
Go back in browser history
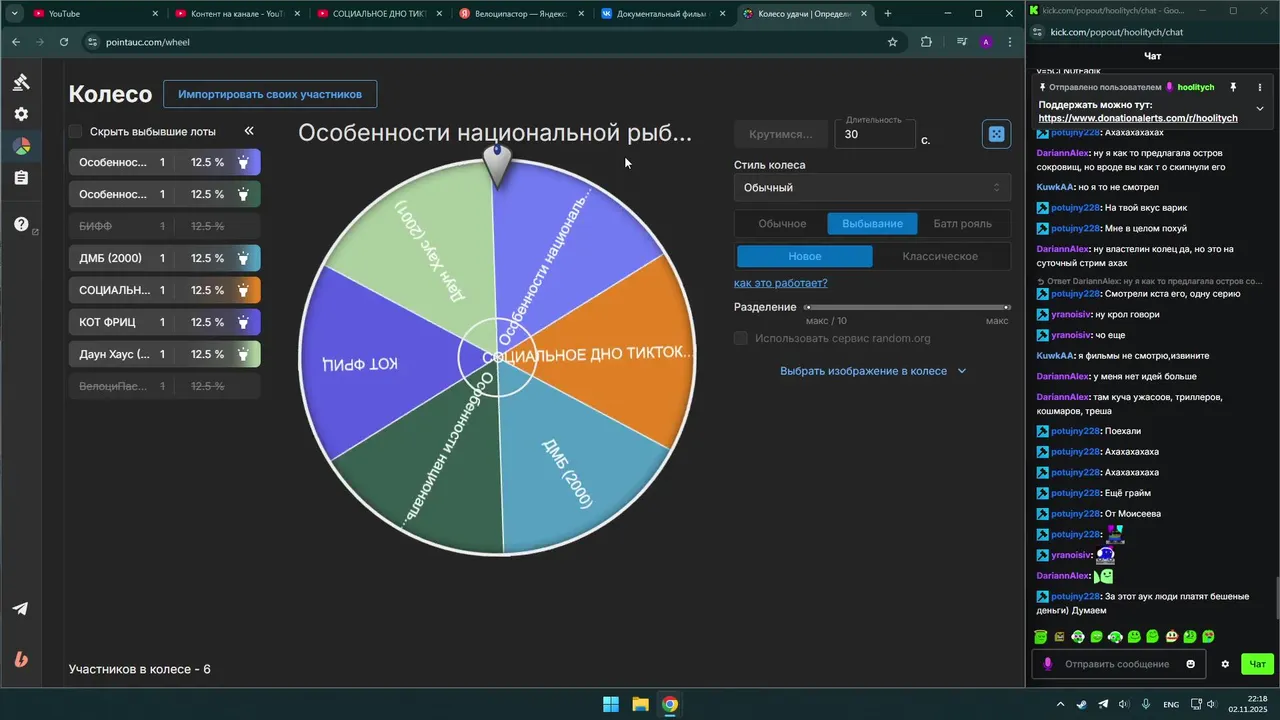(16, 42)
